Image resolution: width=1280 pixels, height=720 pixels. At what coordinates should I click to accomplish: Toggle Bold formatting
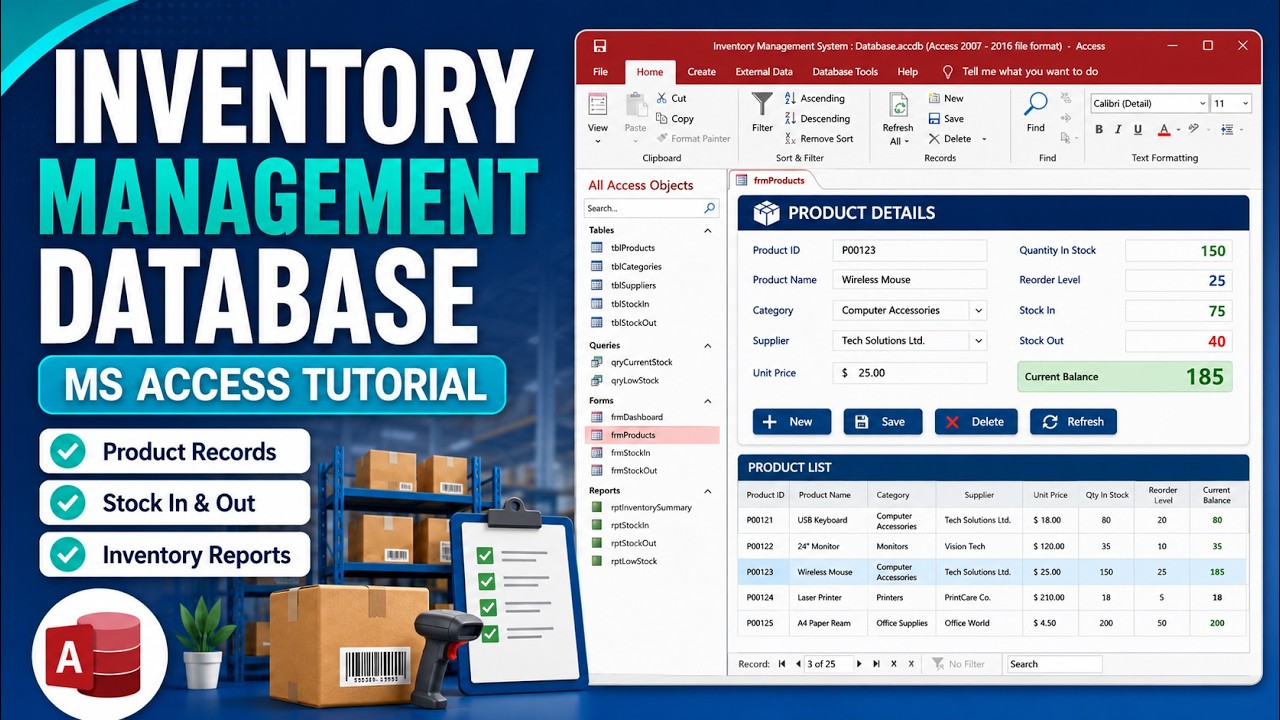pyautogui.click(x=1099, y=129)
